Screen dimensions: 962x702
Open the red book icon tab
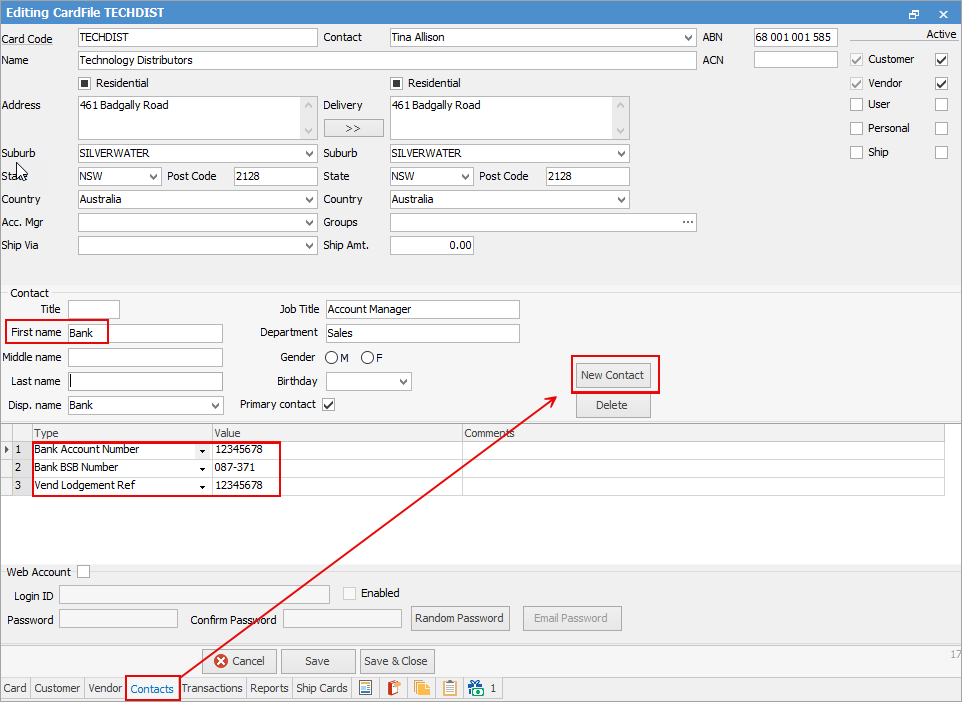click(394, 688)
